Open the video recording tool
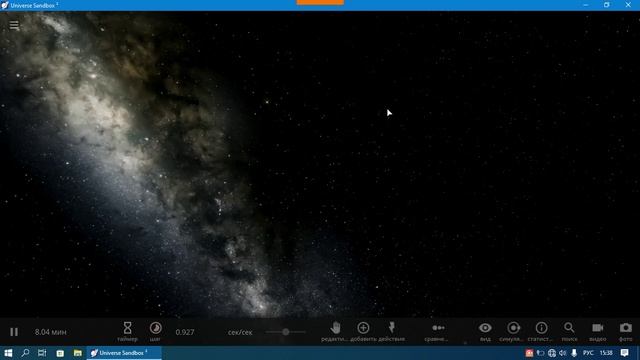 point(598,331)
